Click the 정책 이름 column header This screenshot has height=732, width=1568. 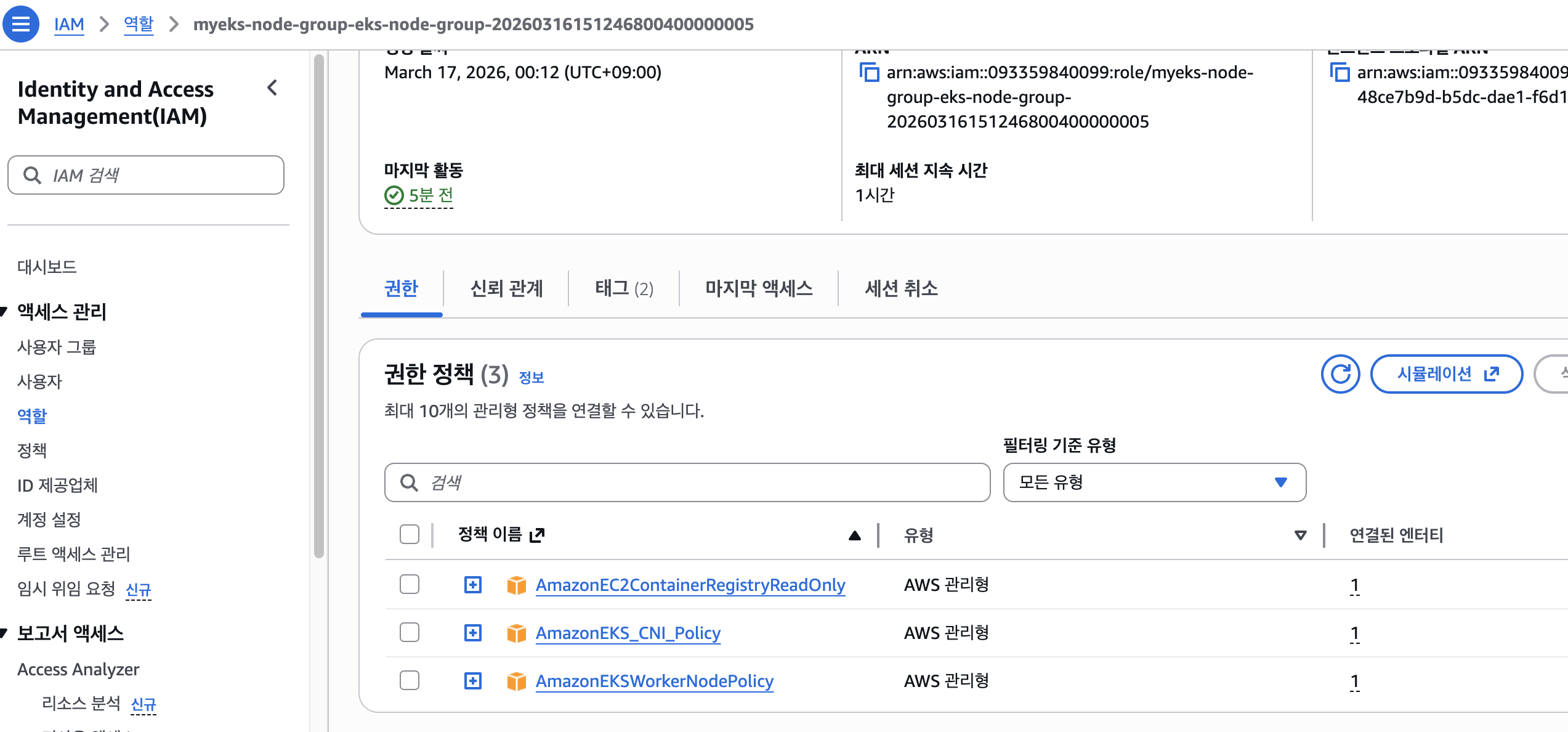[x=490, y=534]
